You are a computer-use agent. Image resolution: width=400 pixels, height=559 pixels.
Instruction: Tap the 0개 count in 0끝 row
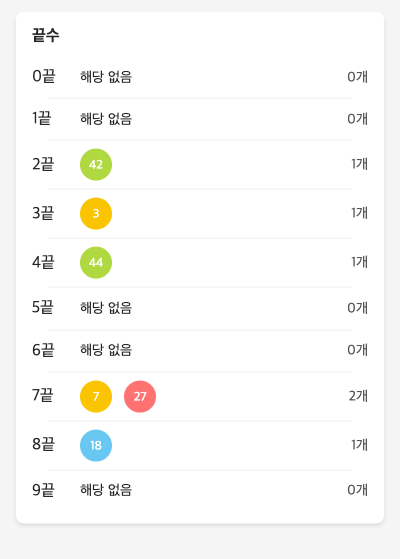358,77
